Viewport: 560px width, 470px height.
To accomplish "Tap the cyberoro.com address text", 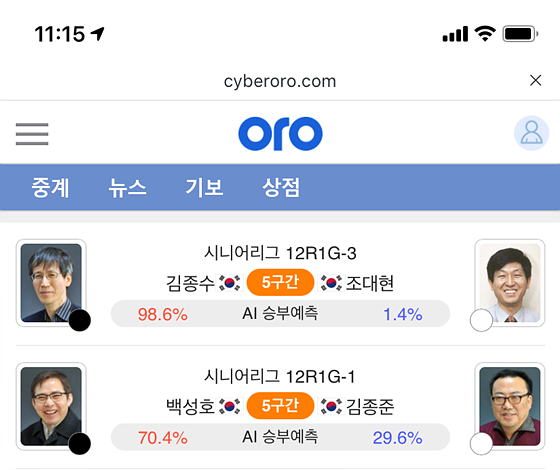I will (x=280, y=81).
